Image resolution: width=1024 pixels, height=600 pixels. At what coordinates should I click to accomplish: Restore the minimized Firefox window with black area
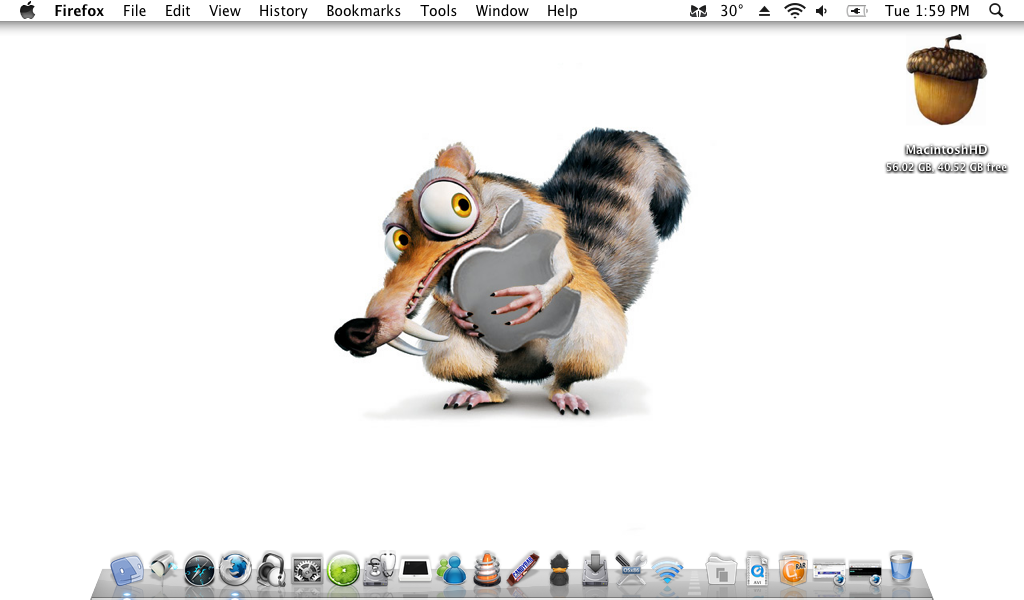(x=865, y=571)
